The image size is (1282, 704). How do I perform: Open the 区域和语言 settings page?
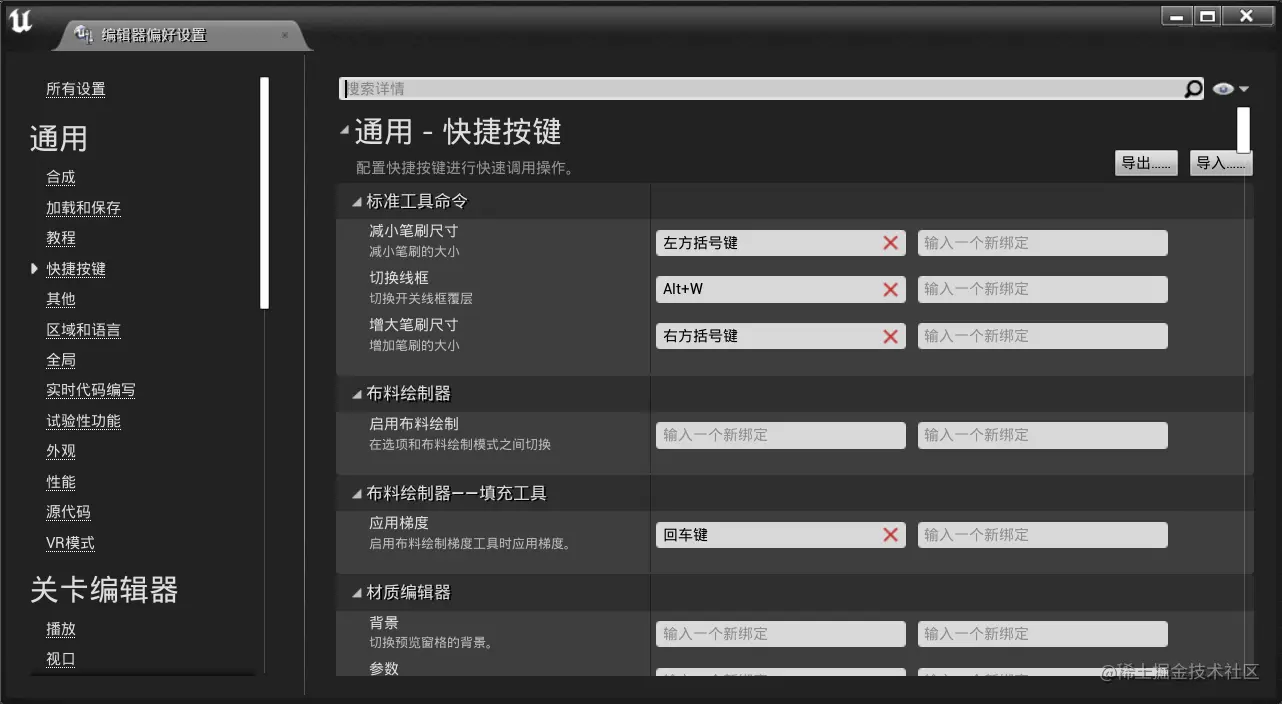pyautogui.click(x=83, y=330)
